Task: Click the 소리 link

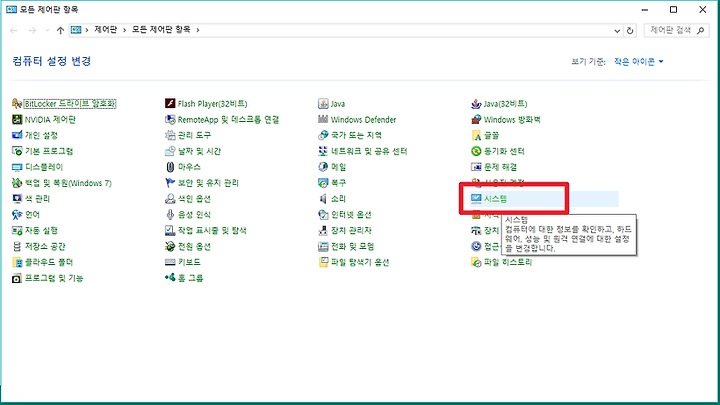Action: 338,199
